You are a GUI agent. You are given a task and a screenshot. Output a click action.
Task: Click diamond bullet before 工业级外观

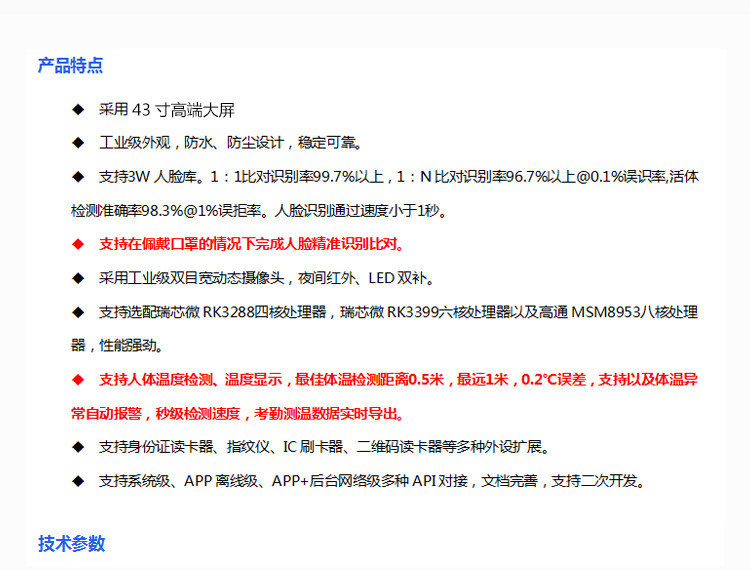click(x=78, y=142)
